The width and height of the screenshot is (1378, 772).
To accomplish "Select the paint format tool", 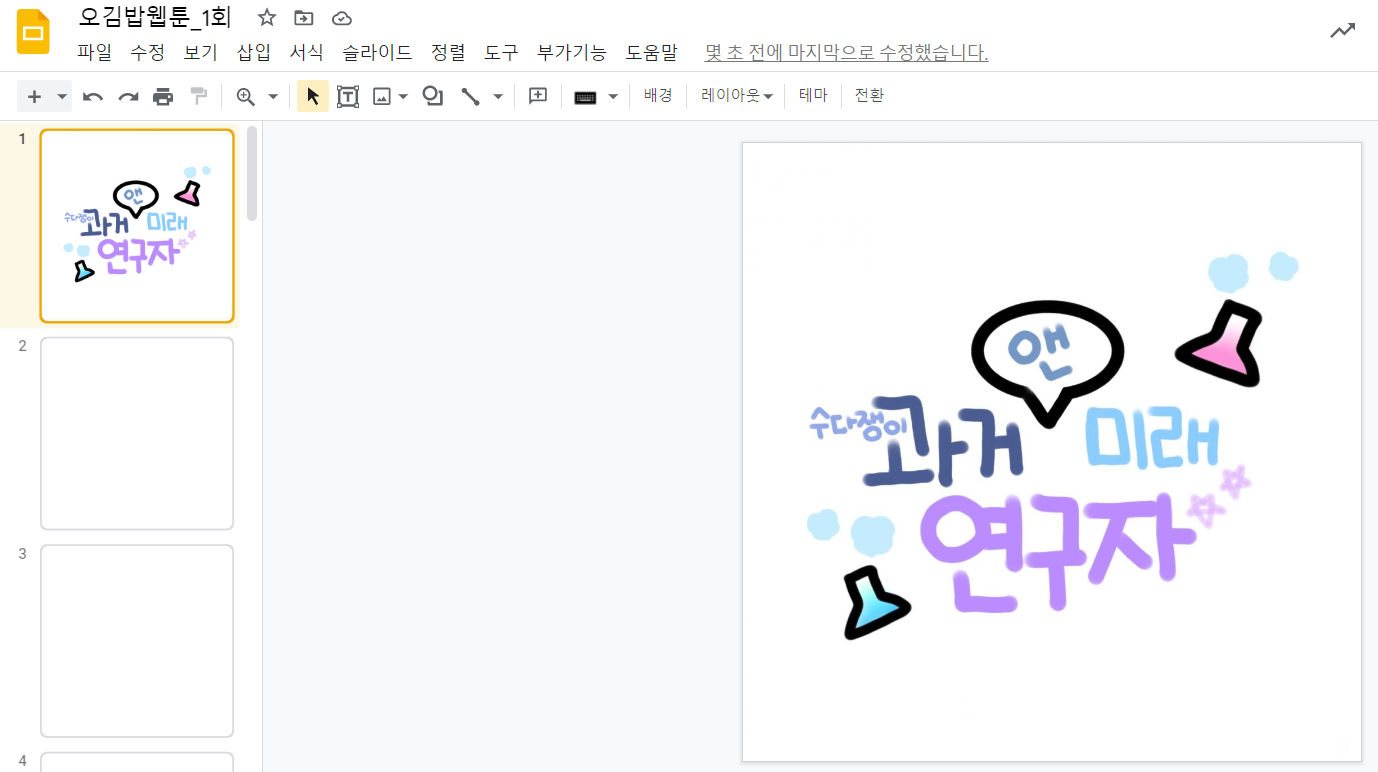I will 199,96.
